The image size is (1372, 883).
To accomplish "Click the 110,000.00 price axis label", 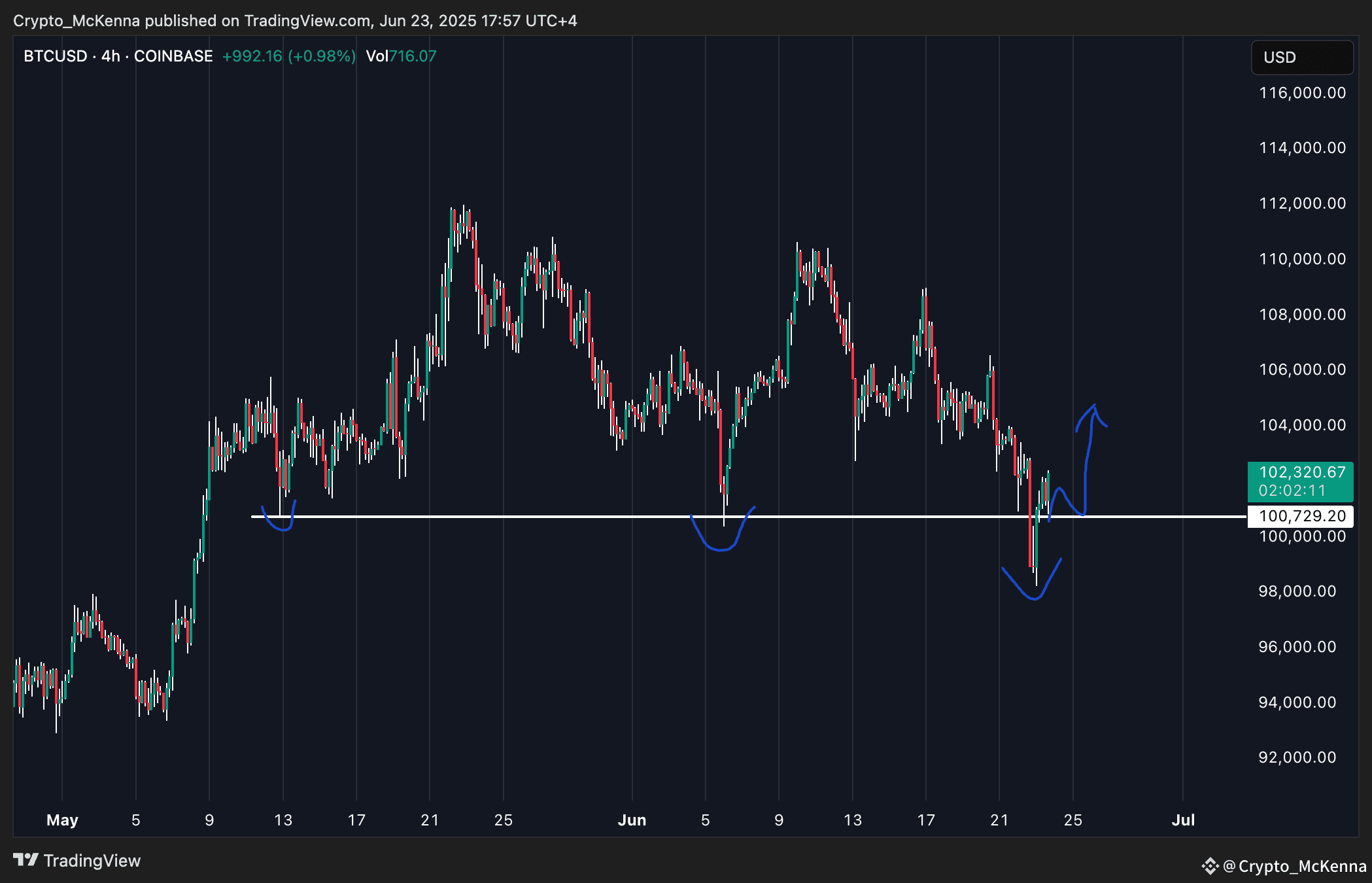I will pyautogui.click(x=1302, y=259).
